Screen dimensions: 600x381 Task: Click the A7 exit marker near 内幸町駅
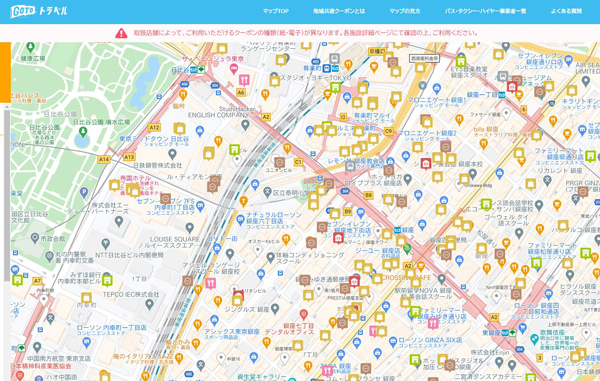point(37,281)
